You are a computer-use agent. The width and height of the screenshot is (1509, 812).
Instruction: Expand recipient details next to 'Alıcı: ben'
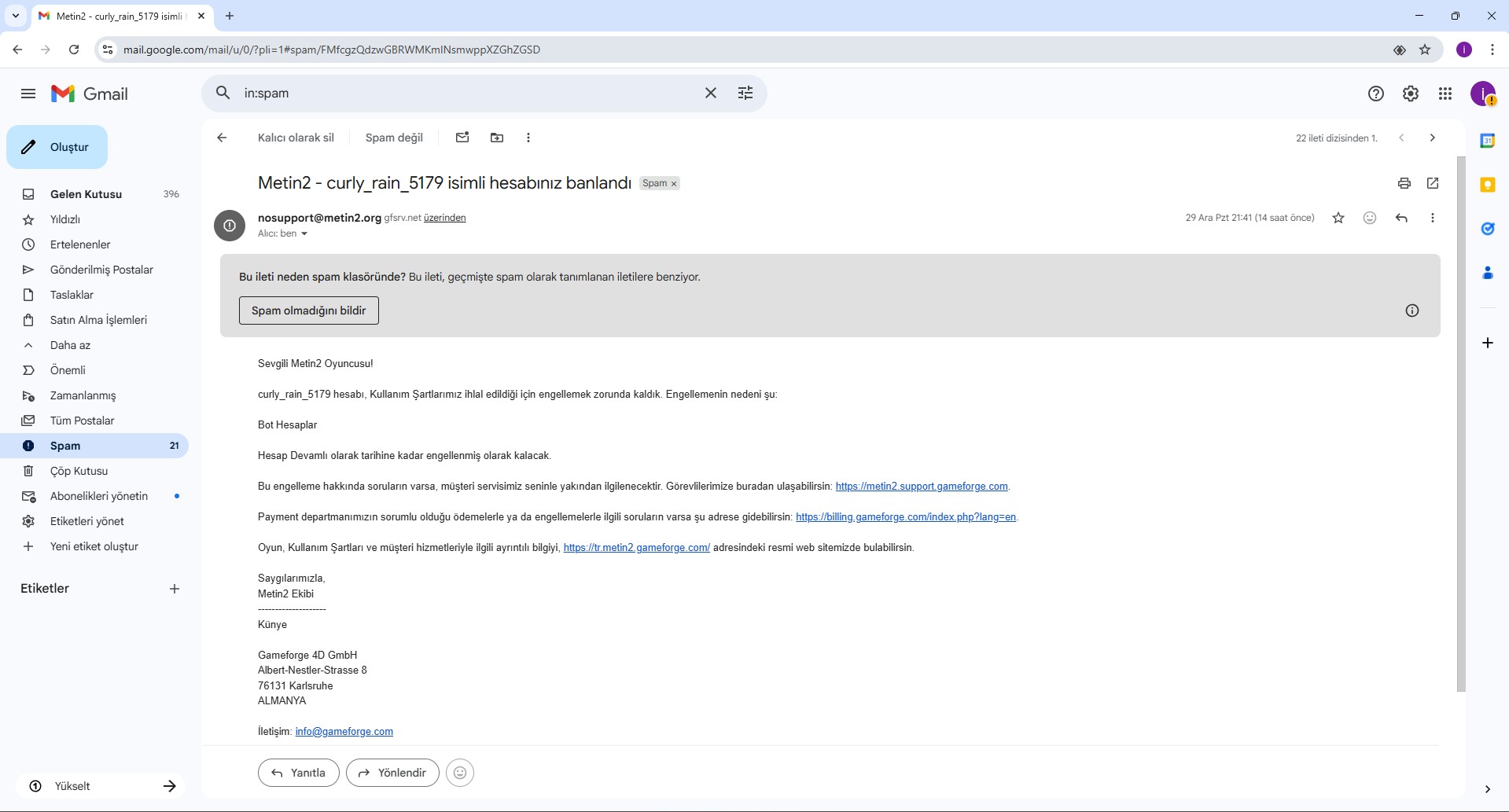[x=304, y=234]
